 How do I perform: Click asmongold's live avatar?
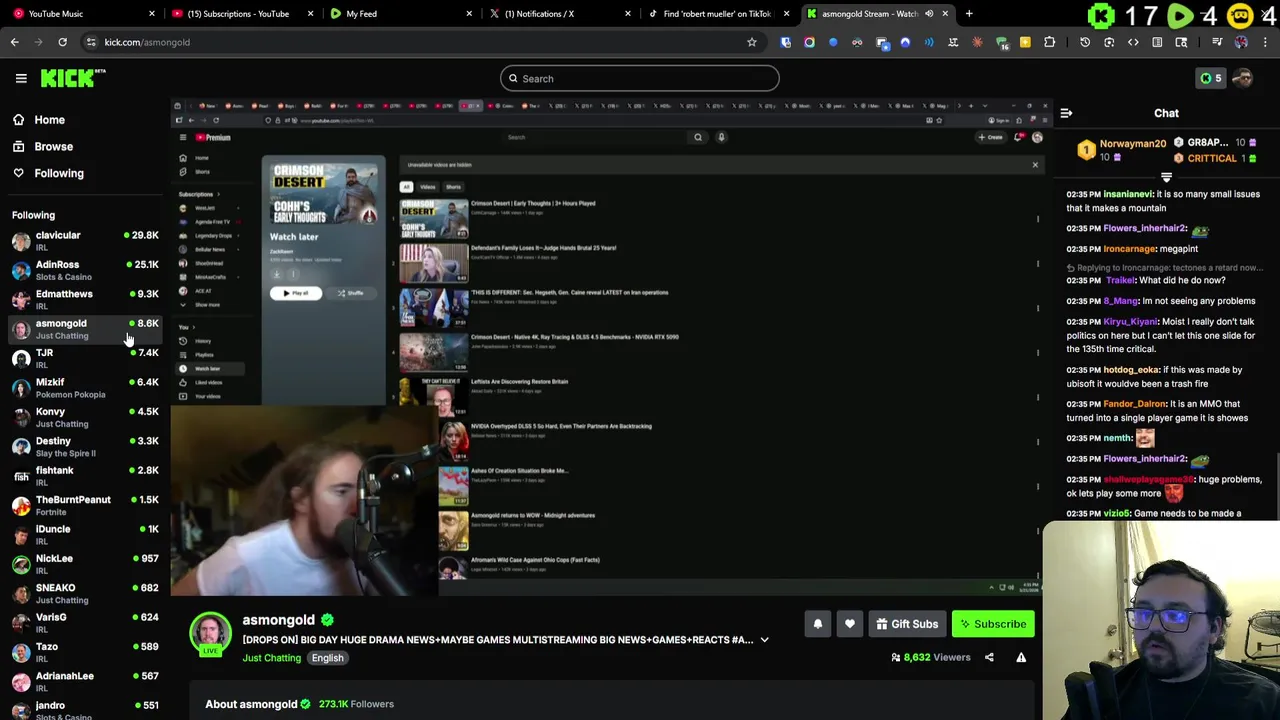tap(210, 633)
